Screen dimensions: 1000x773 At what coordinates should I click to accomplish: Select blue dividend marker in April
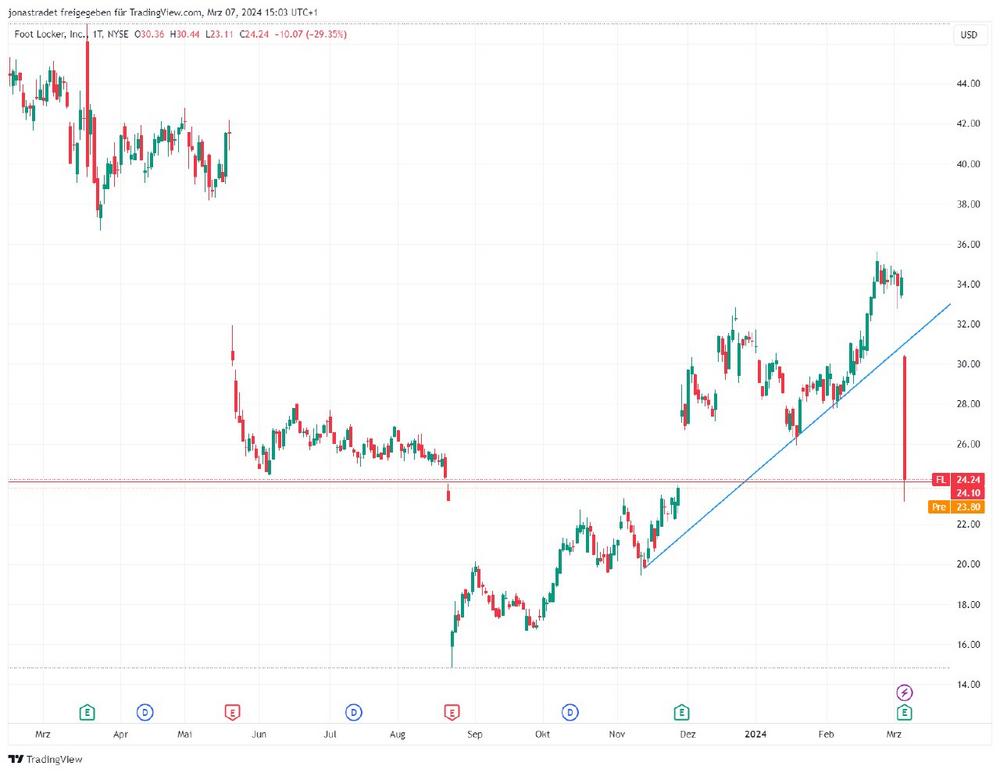point(145,712)
